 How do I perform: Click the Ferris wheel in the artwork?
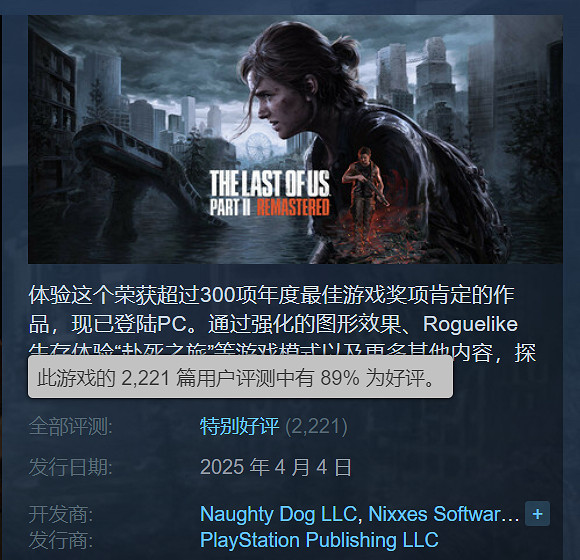(x=259, y=147)
